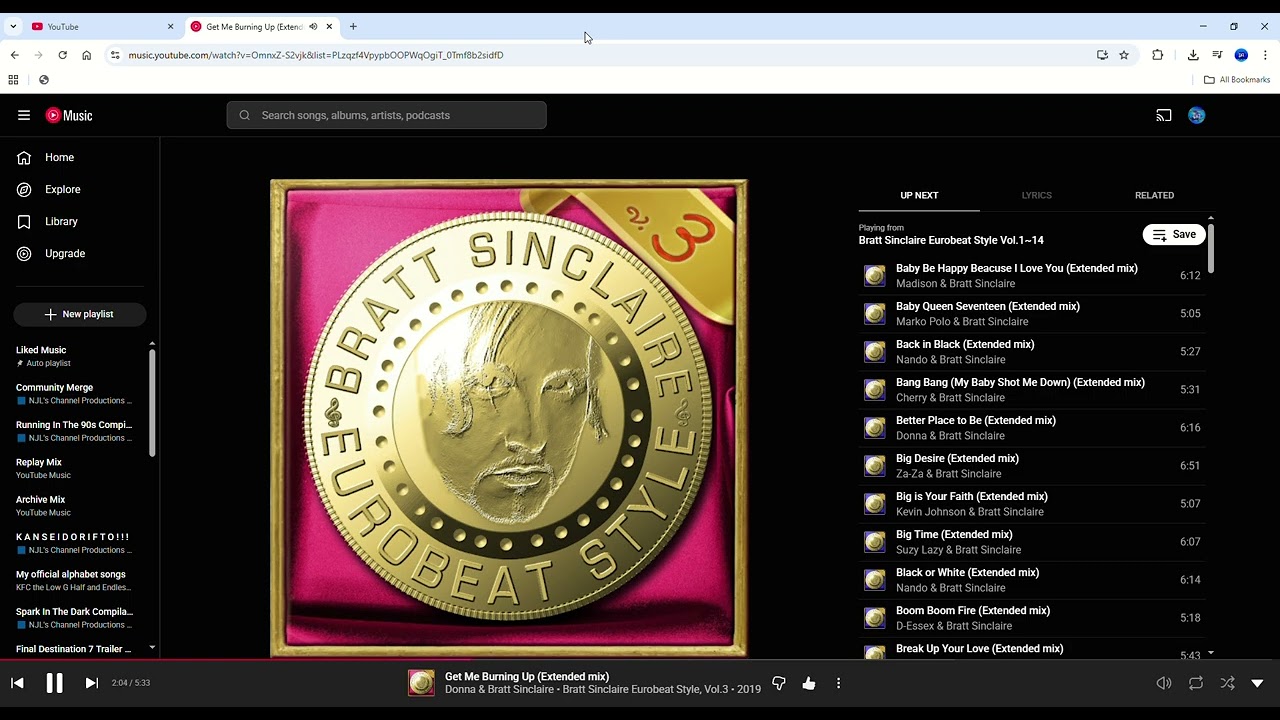Click the YouTube Music logo

[69, 115]
